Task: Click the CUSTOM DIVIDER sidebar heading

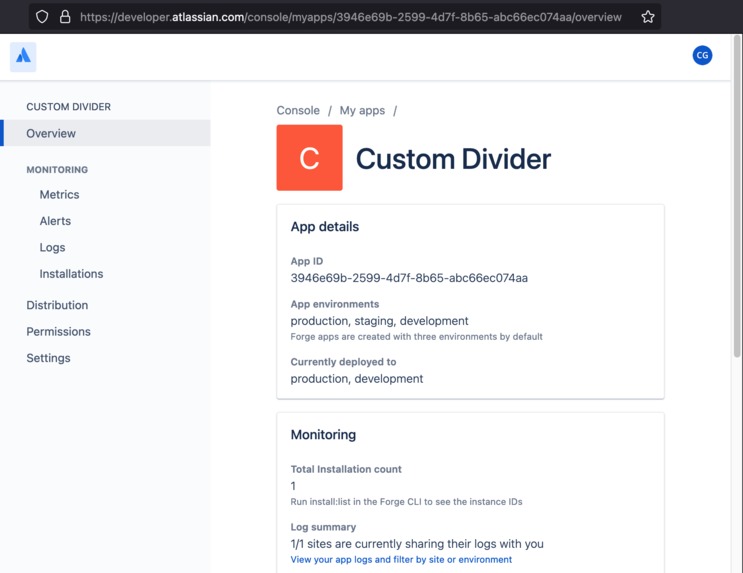Action: (x=68, y=107)
